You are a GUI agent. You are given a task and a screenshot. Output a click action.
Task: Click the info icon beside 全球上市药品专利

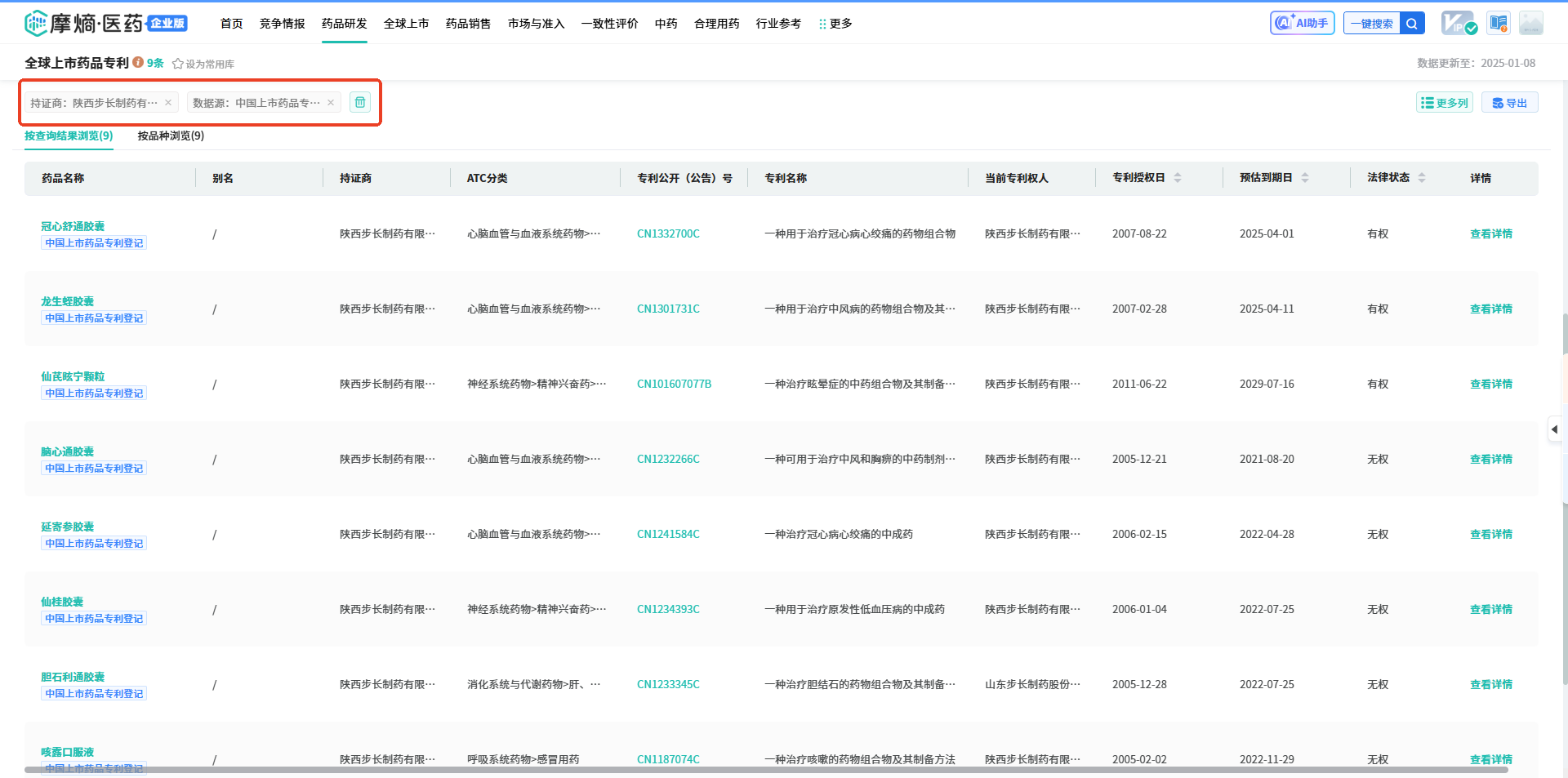(138, 62)
